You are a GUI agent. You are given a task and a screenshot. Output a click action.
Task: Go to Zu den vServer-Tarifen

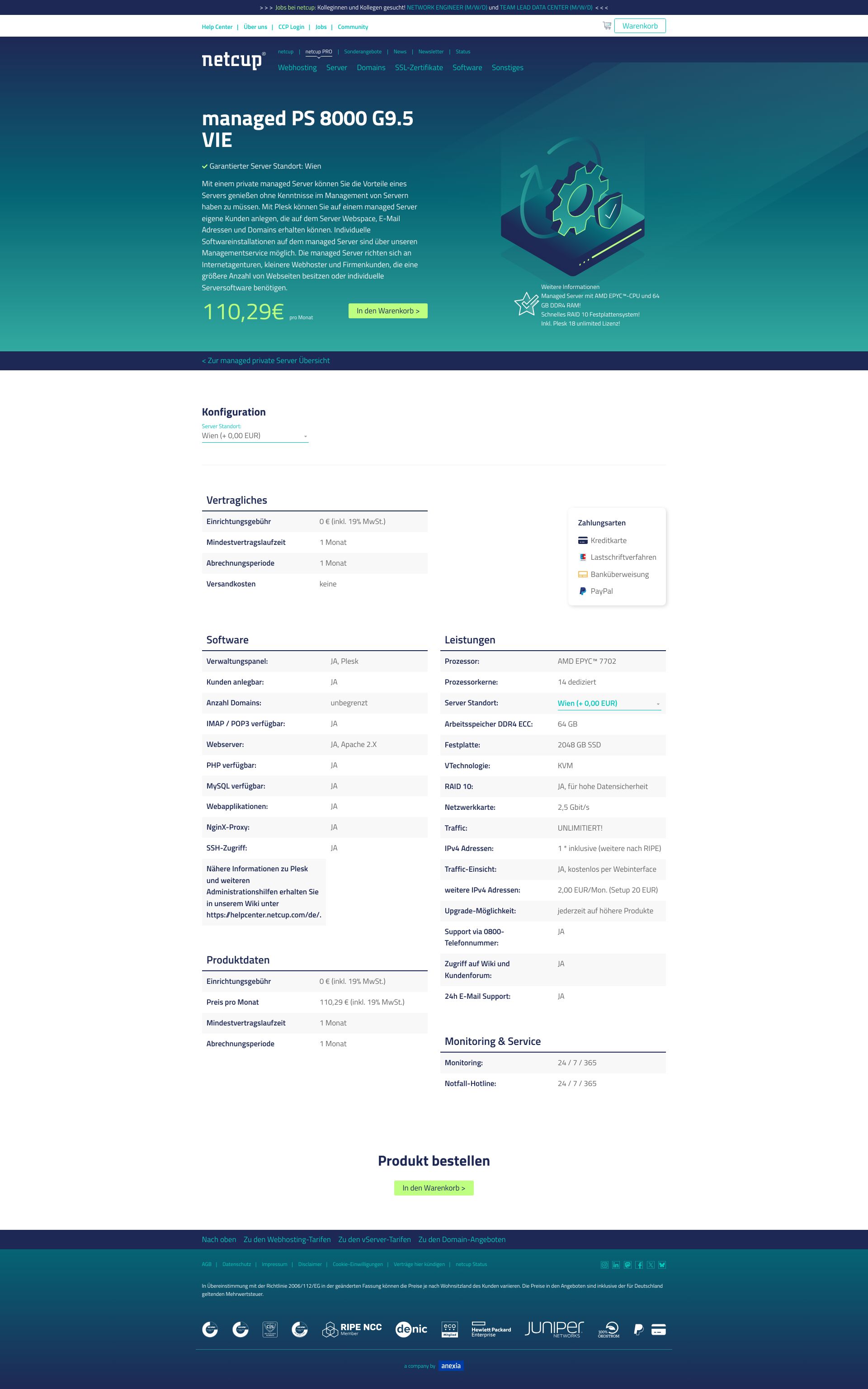pos(374,1239)
